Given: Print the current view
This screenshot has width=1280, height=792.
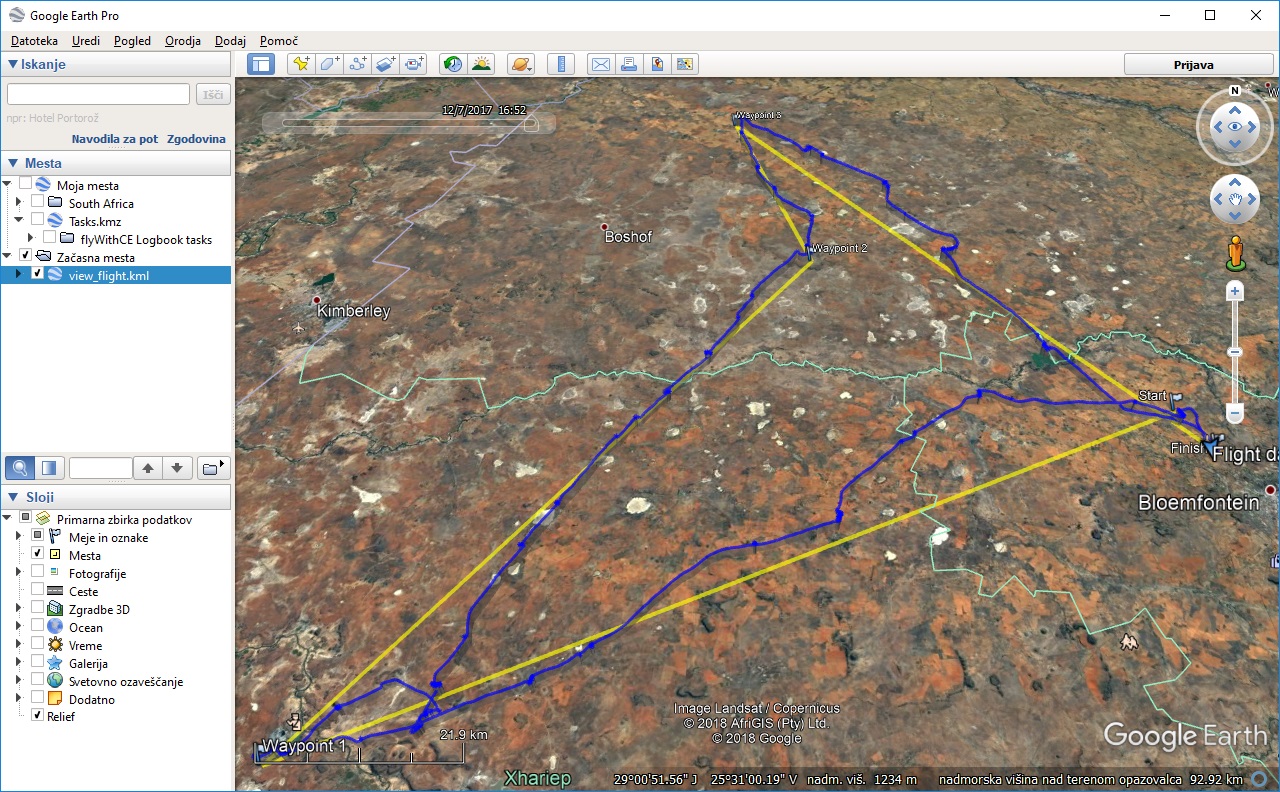Looking at the screenshot, I should (628, 64).
